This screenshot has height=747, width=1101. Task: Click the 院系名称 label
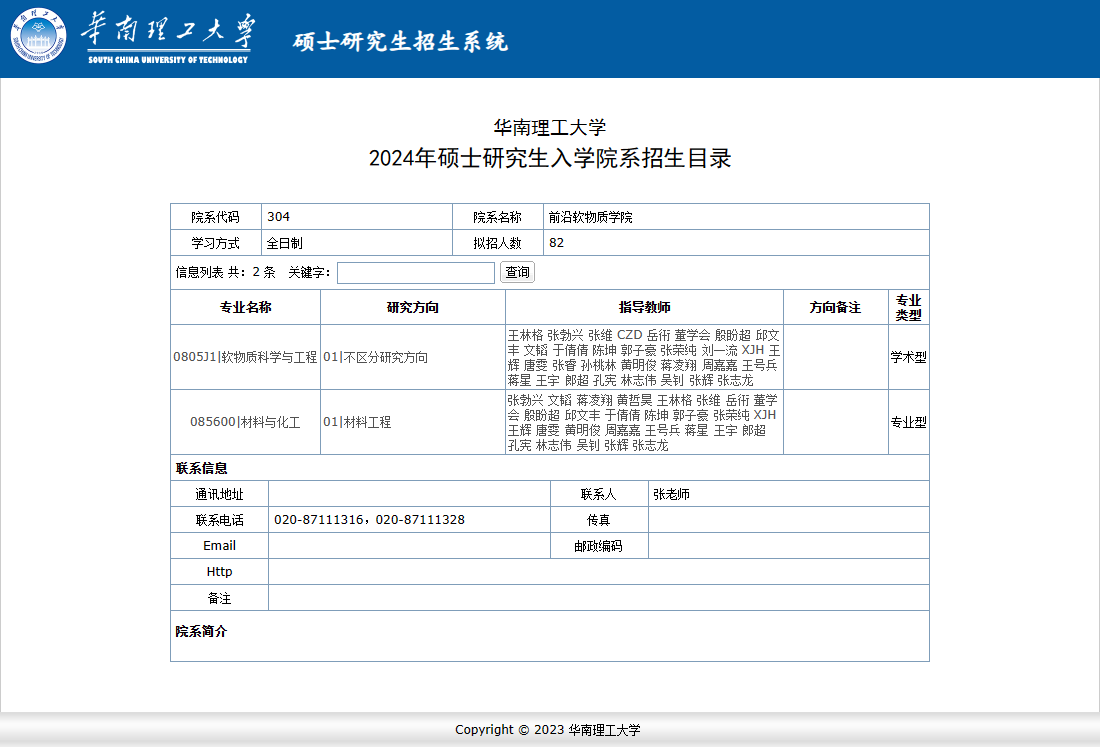tap(498, 217)
